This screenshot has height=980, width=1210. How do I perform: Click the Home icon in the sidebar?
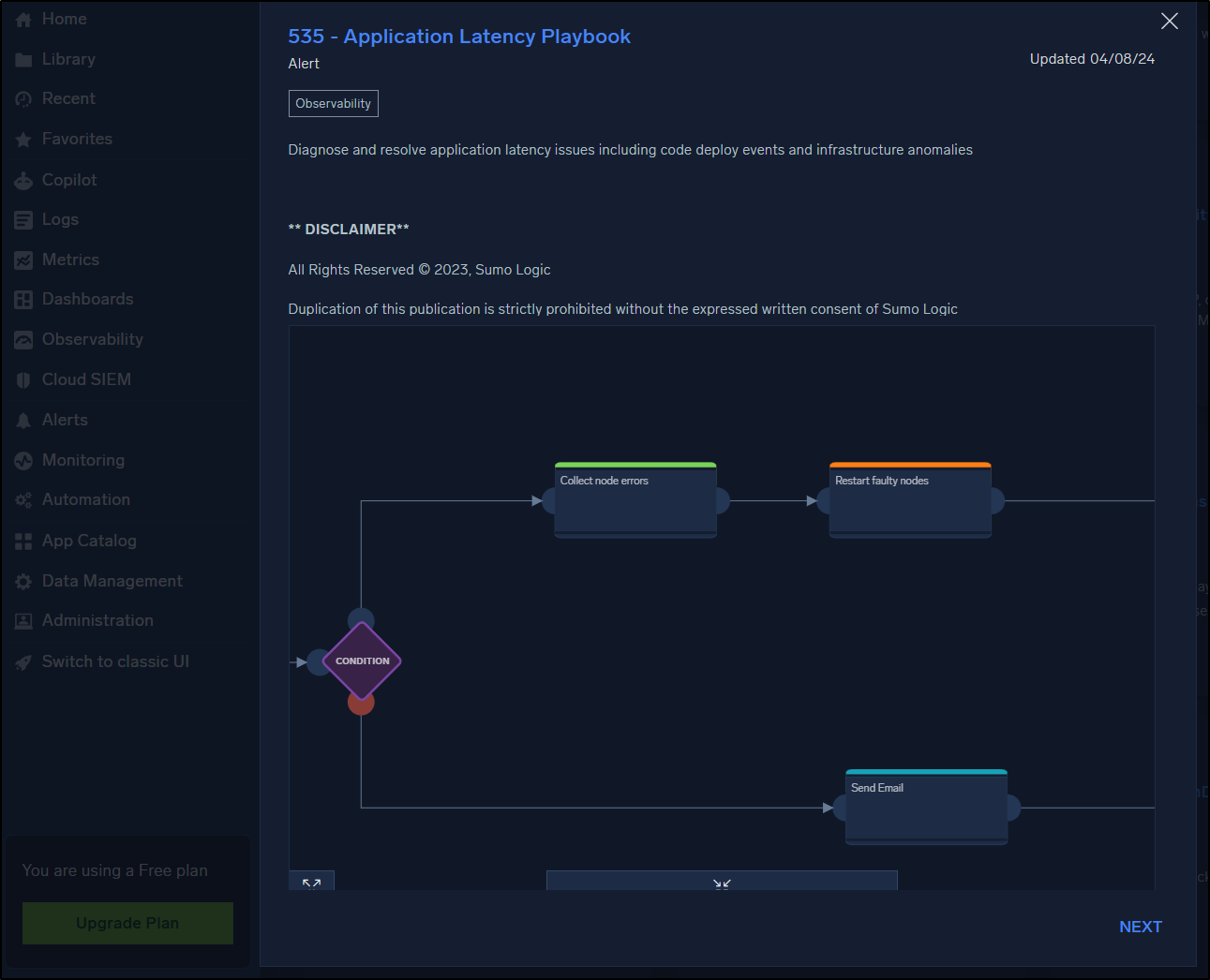click(23, 20)
